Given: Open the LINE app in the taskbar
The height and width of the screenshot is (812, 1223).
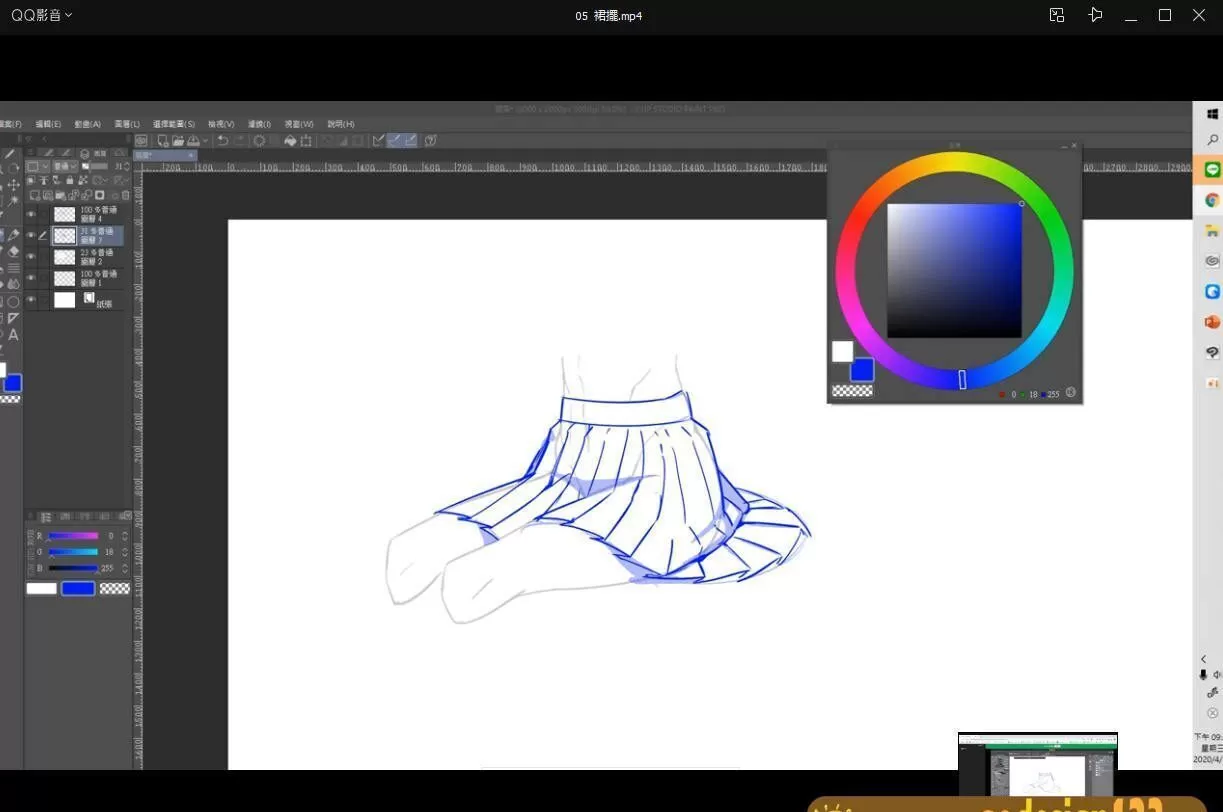Looking at the screenshot, I should click(x=1212, y=171).
